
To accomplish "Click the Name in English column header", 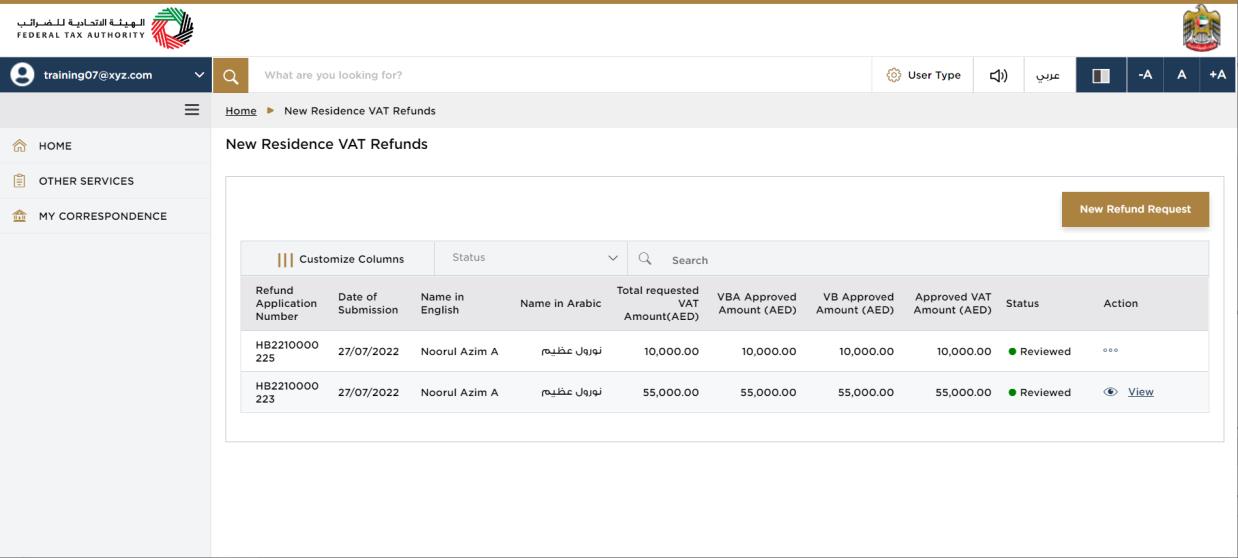I will coord(442,303).
